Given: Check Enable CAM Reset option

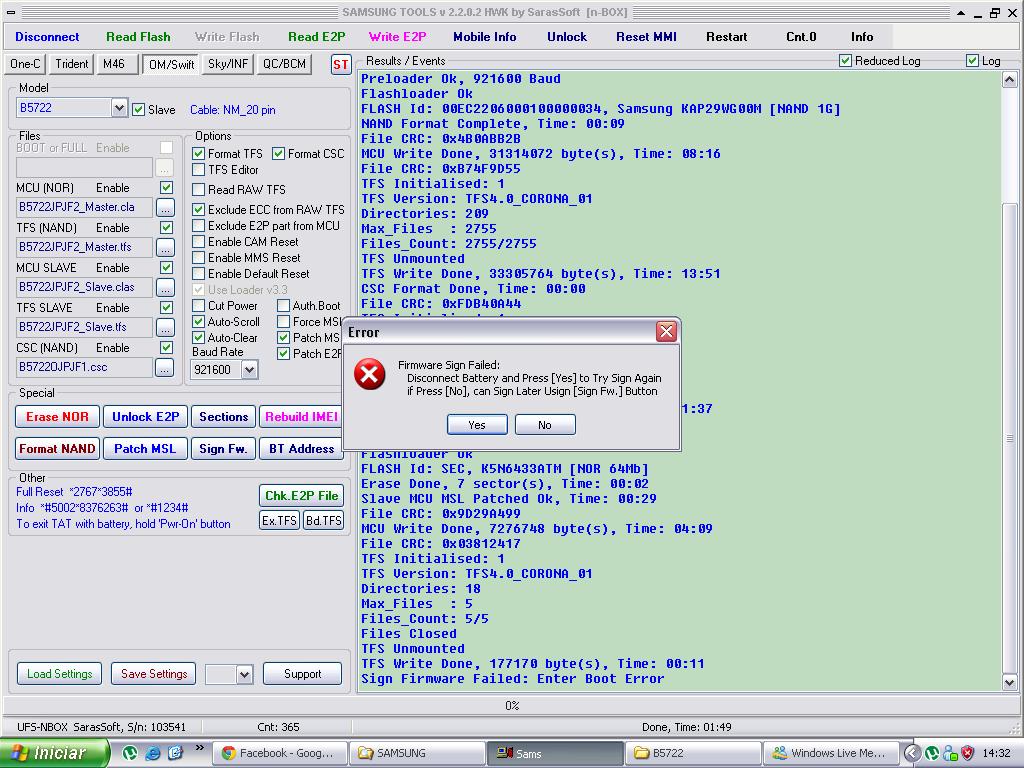Looking at the screenshot, I should (199, 242).
